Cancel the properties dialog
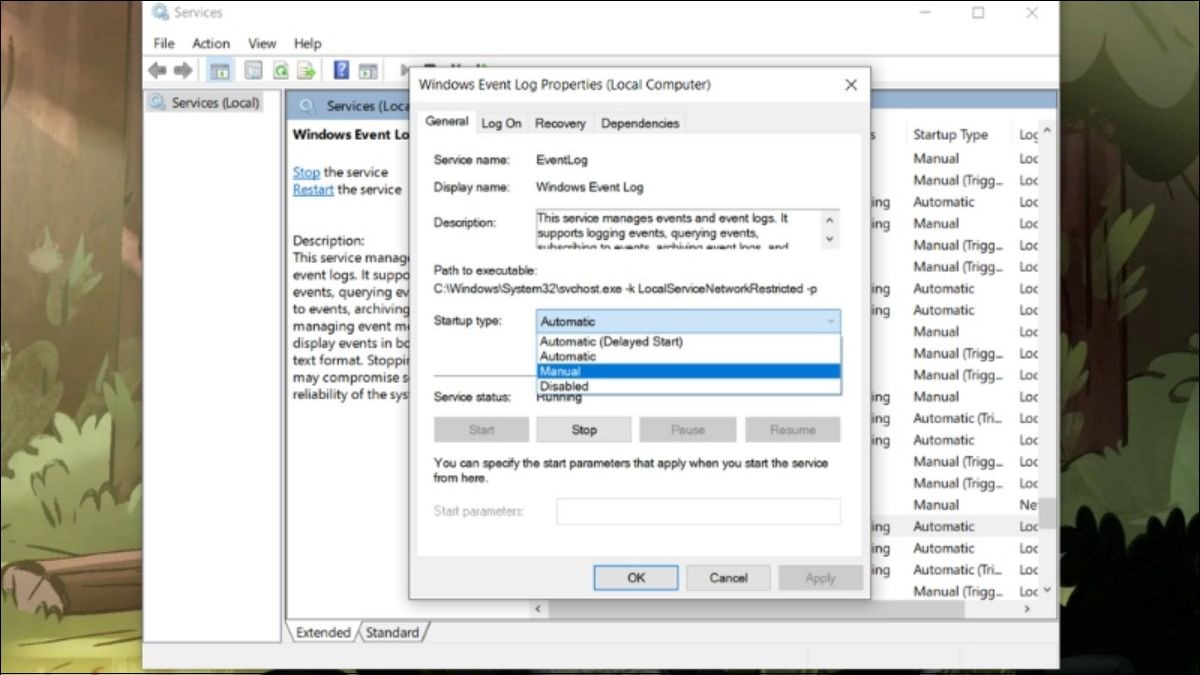 click(729, 577)
